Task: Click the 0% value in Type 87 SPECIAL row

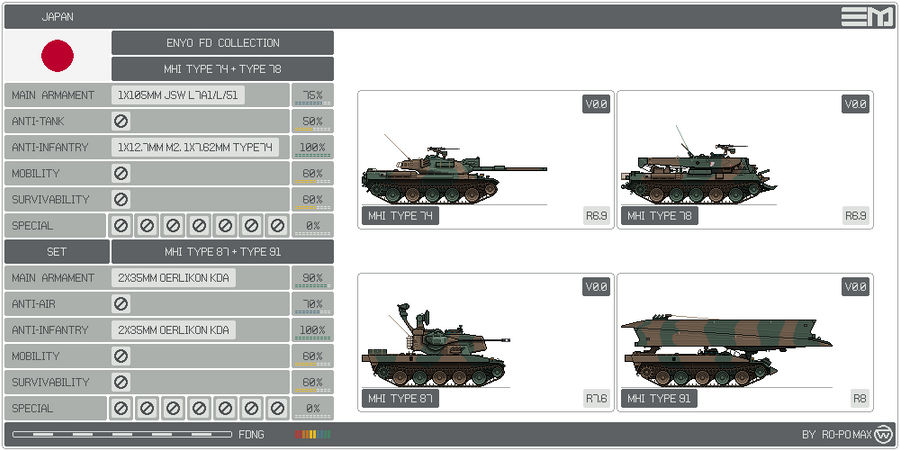Action: [312, 408]
